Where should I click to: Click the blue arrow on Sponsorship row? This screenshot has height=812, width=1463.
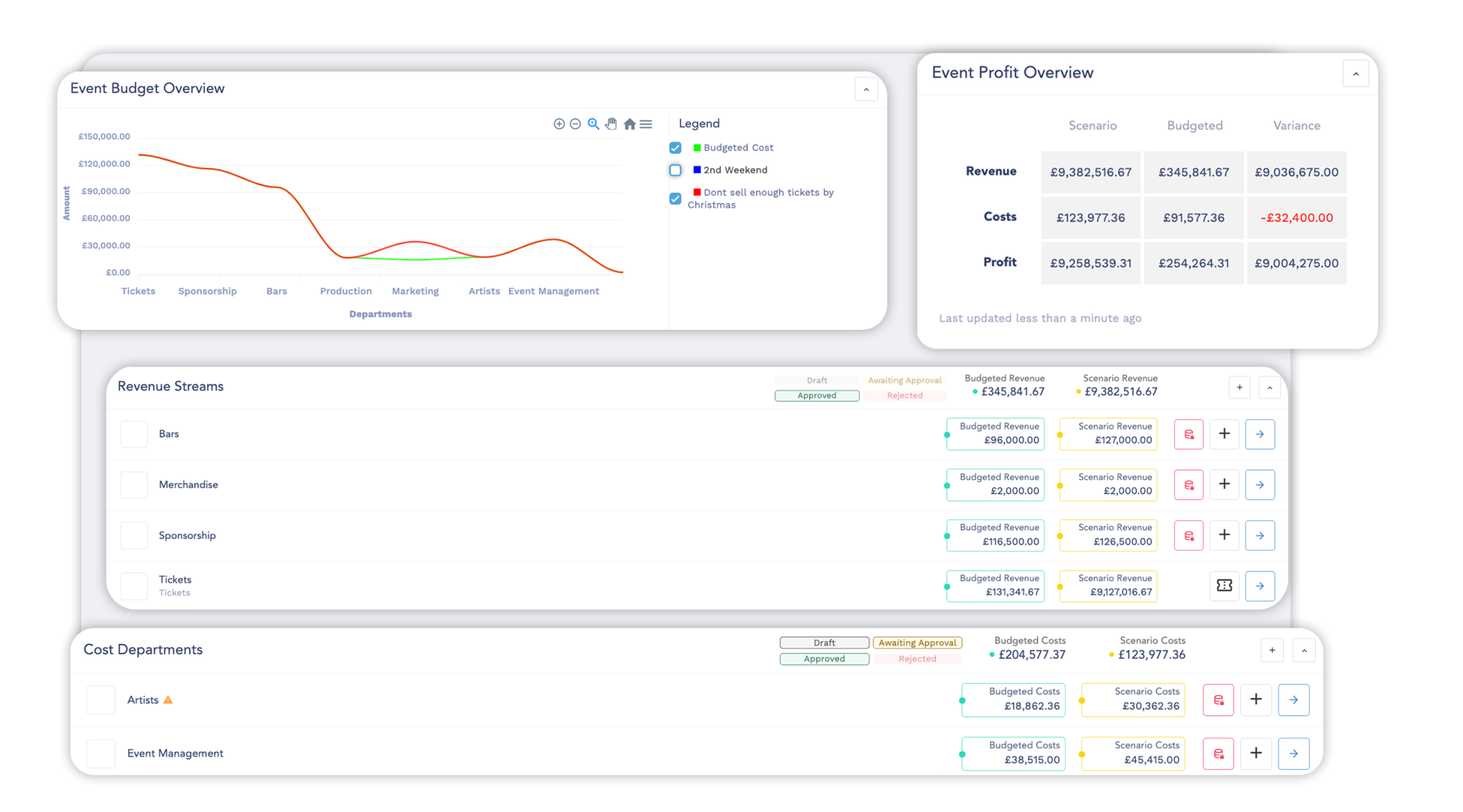[1260, 535]
